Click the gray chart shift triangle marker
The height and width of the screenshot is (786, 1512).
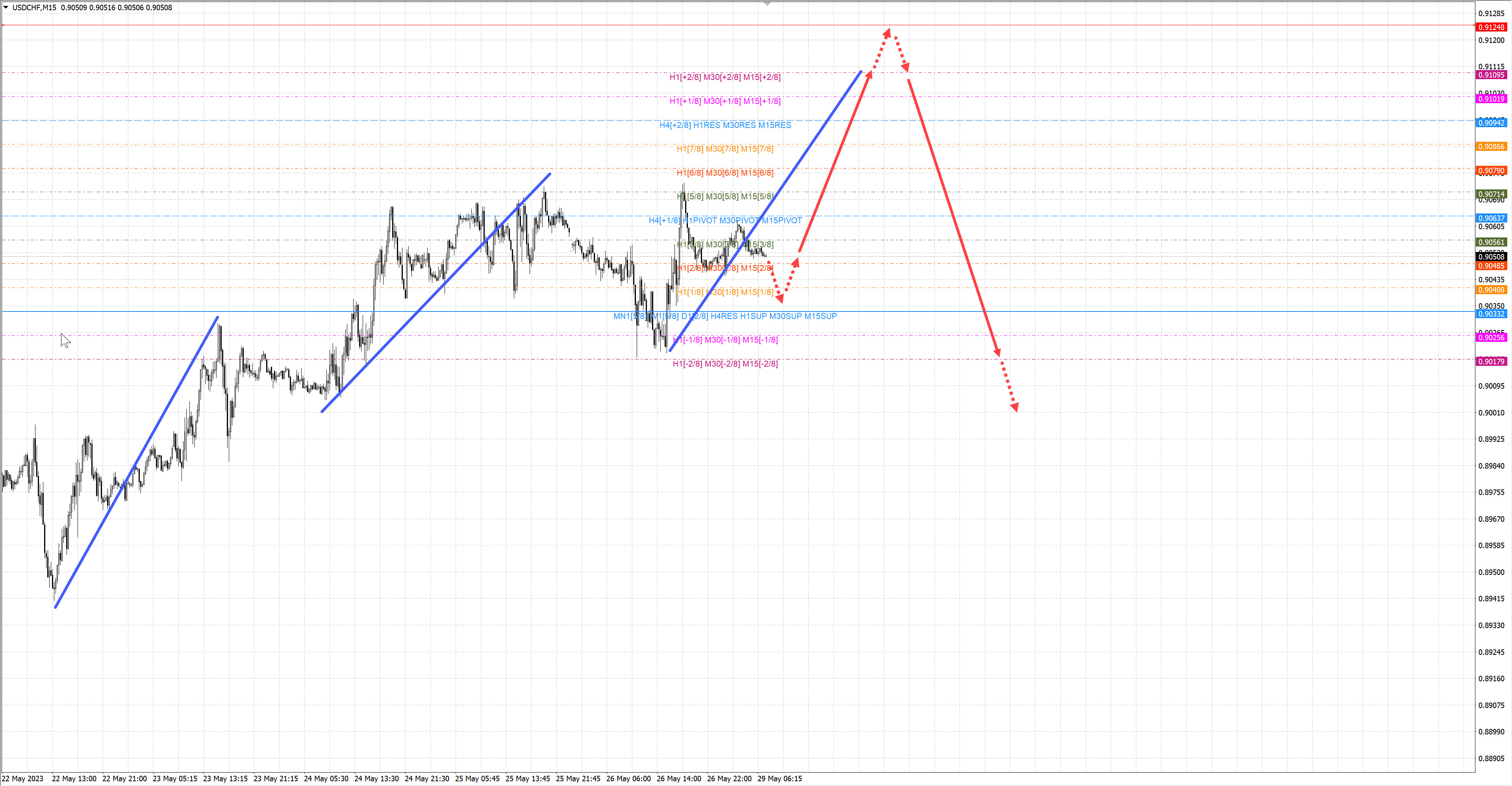coord(767,4)
